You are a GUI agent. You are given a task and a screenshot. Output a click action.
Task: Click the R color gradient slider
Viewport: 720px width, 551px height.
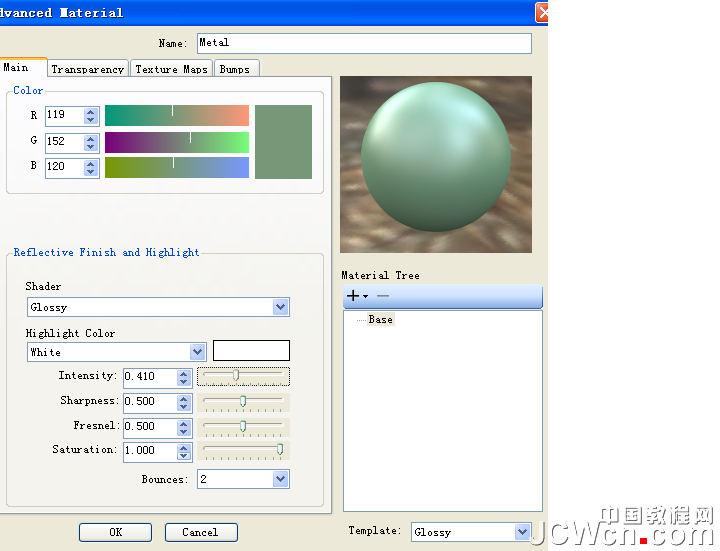(x=177, y=115)
